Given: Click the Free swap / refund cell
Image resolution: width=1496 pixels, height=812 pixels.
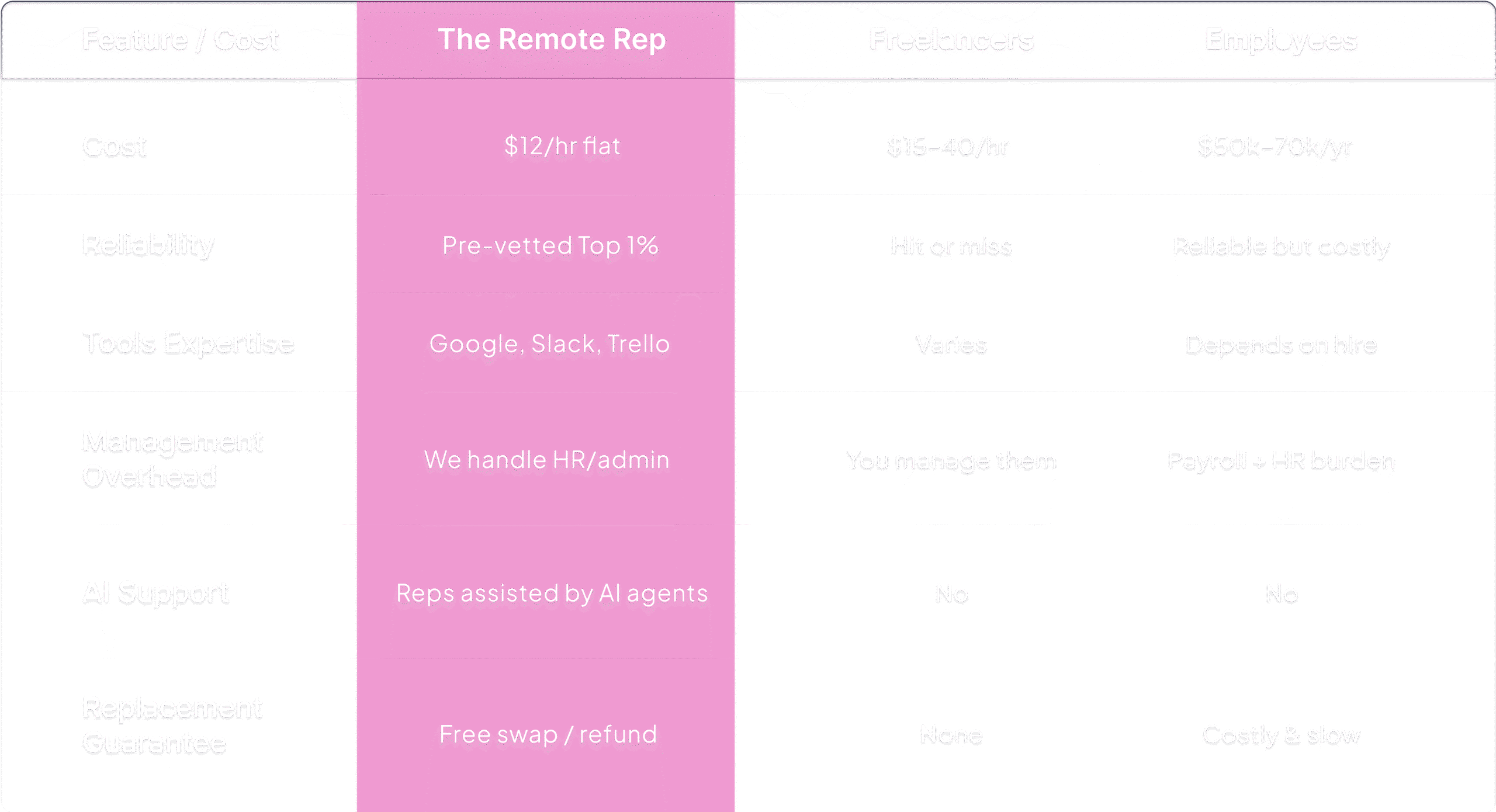Looking at the screenshot, I should click(548, 735).
